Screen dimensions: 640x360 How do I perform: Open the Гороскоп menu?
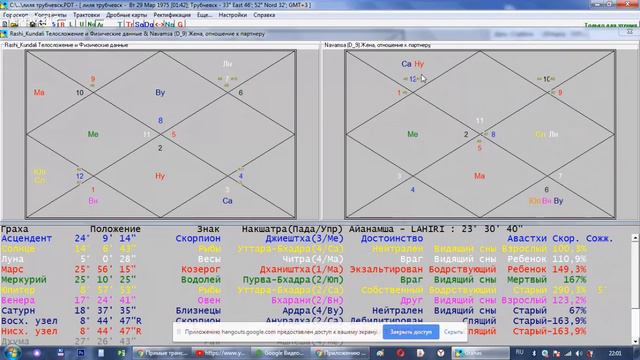click(16, 15)
